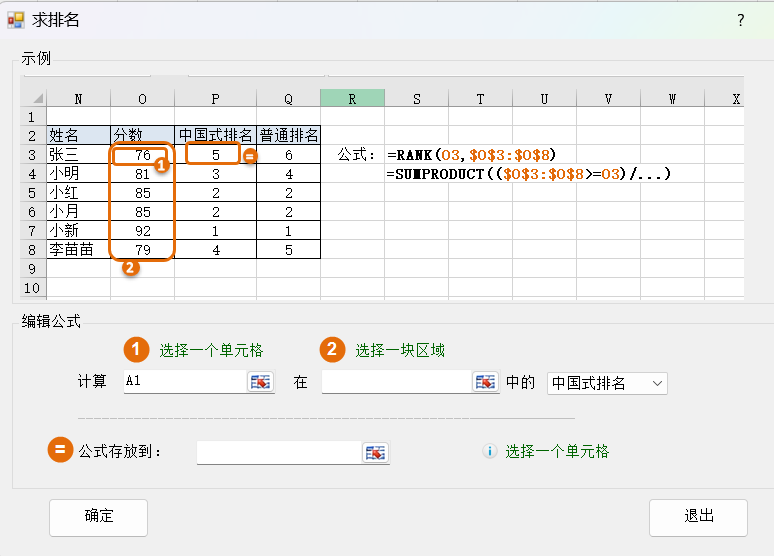Click the help question mark in title bar
774x556 pixels.
[x=741, y=20]
